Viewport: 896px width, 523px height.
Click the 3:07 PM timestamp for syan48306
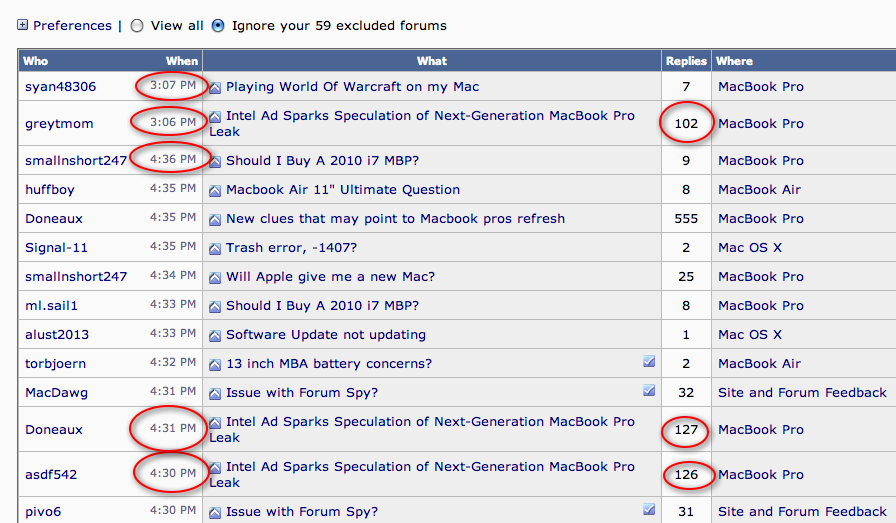[173, 86]
